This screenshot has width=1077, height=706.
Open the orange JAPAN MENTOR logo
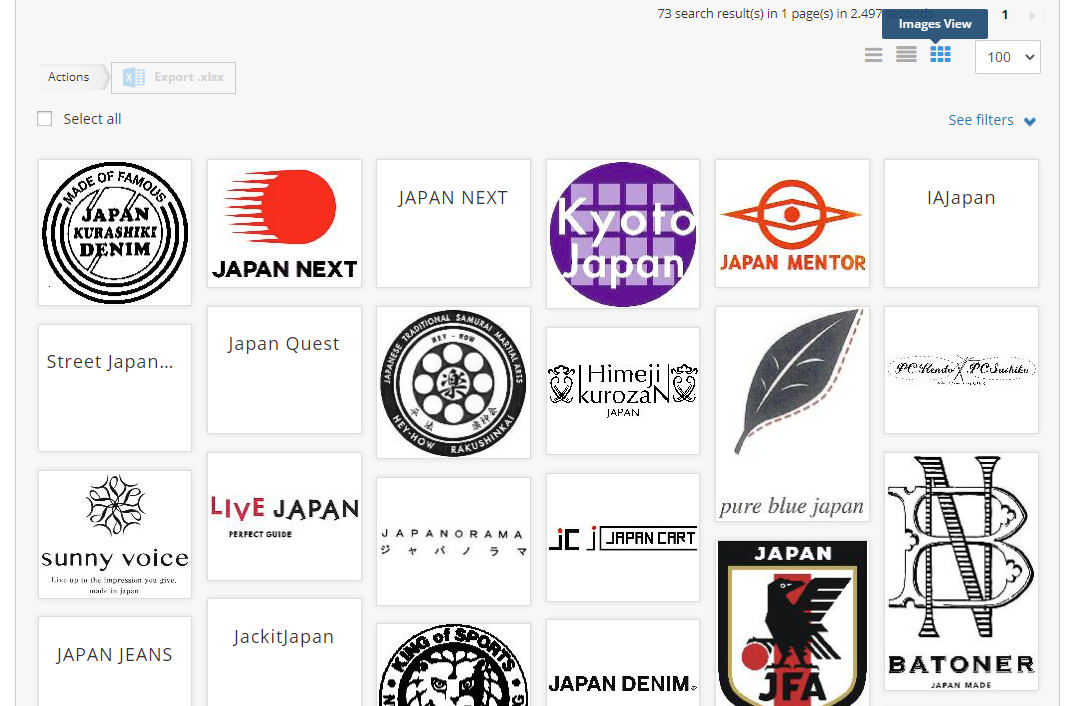click(x=792, y=224)
